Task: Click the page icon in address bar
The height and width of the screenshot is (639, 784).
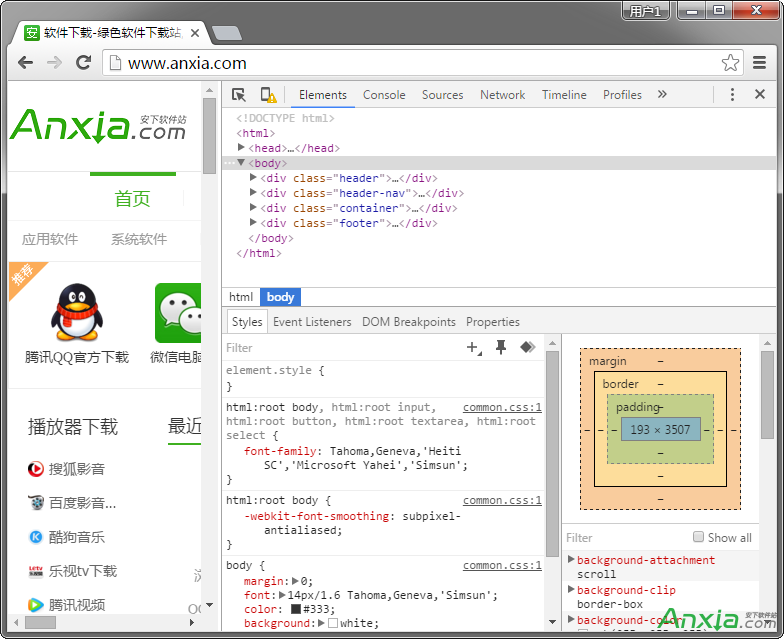Action: coord(115,63)
